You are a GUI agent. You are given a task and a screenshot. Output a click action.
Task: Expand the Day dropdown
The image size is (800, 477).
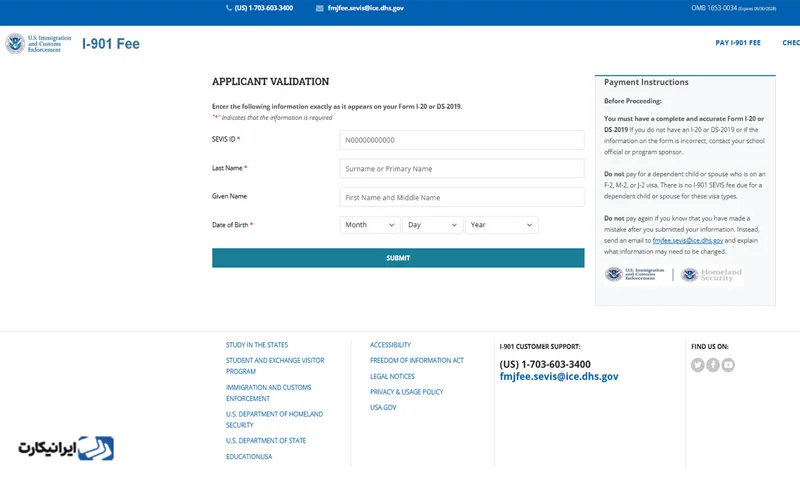point(433,225)
